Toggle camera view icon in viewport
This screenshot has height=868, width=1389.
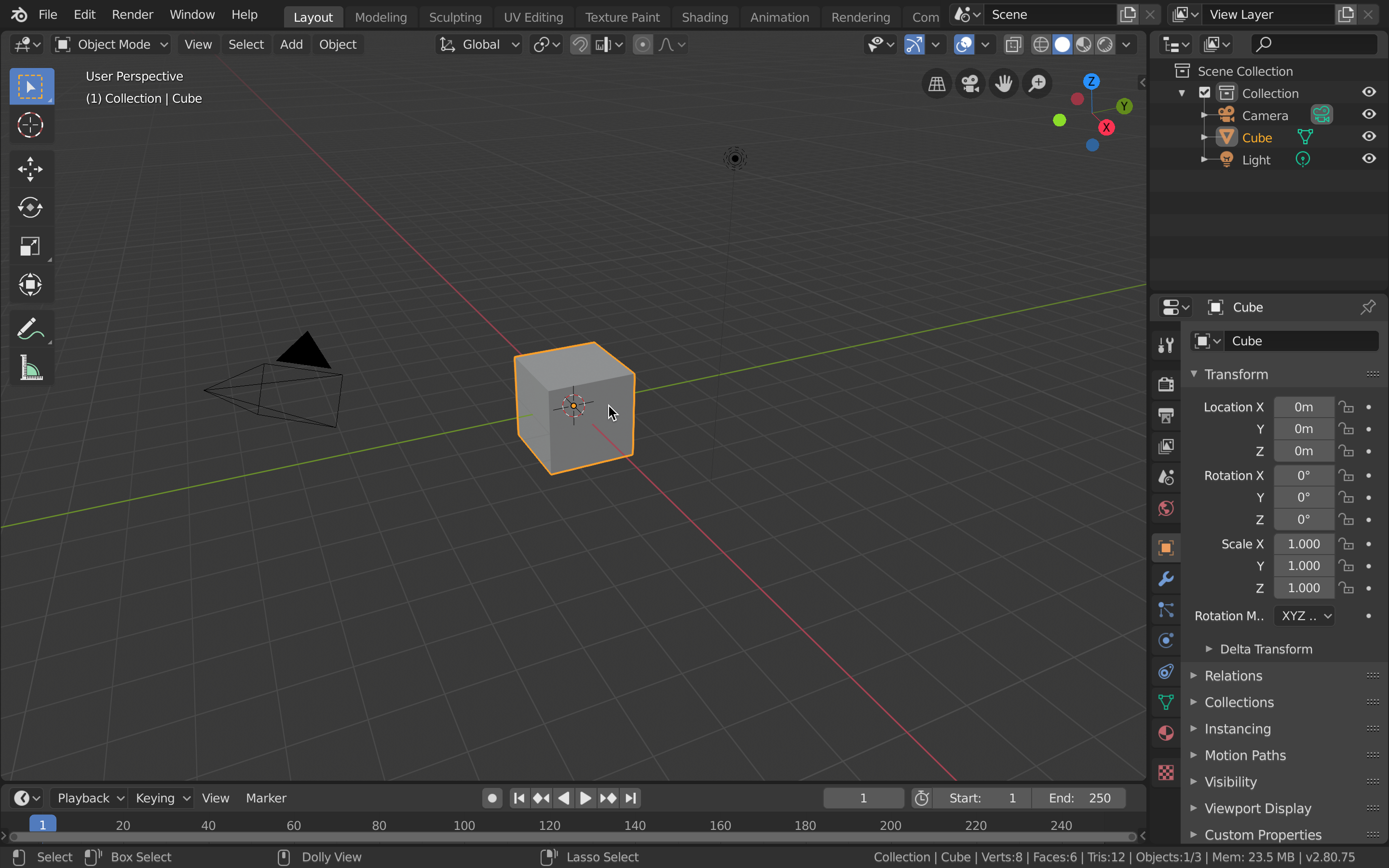[x=970, y=84]
